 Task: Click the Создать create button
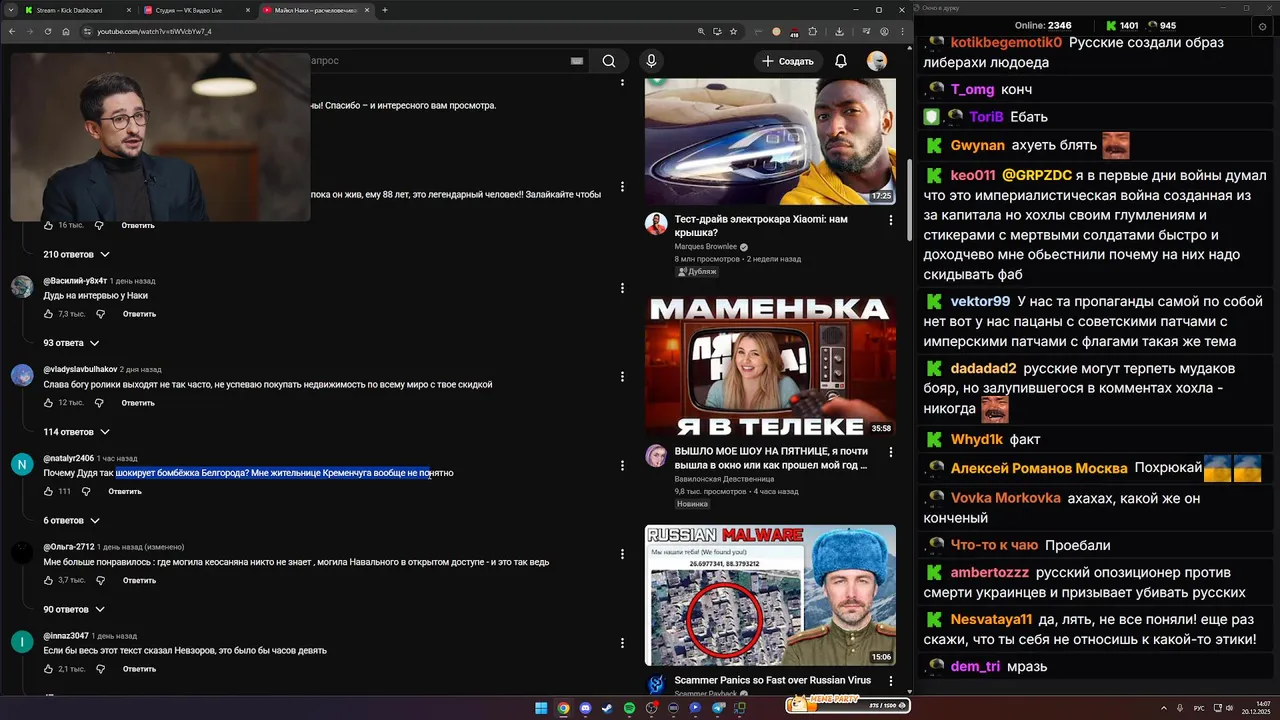click(x=788, y=61)
